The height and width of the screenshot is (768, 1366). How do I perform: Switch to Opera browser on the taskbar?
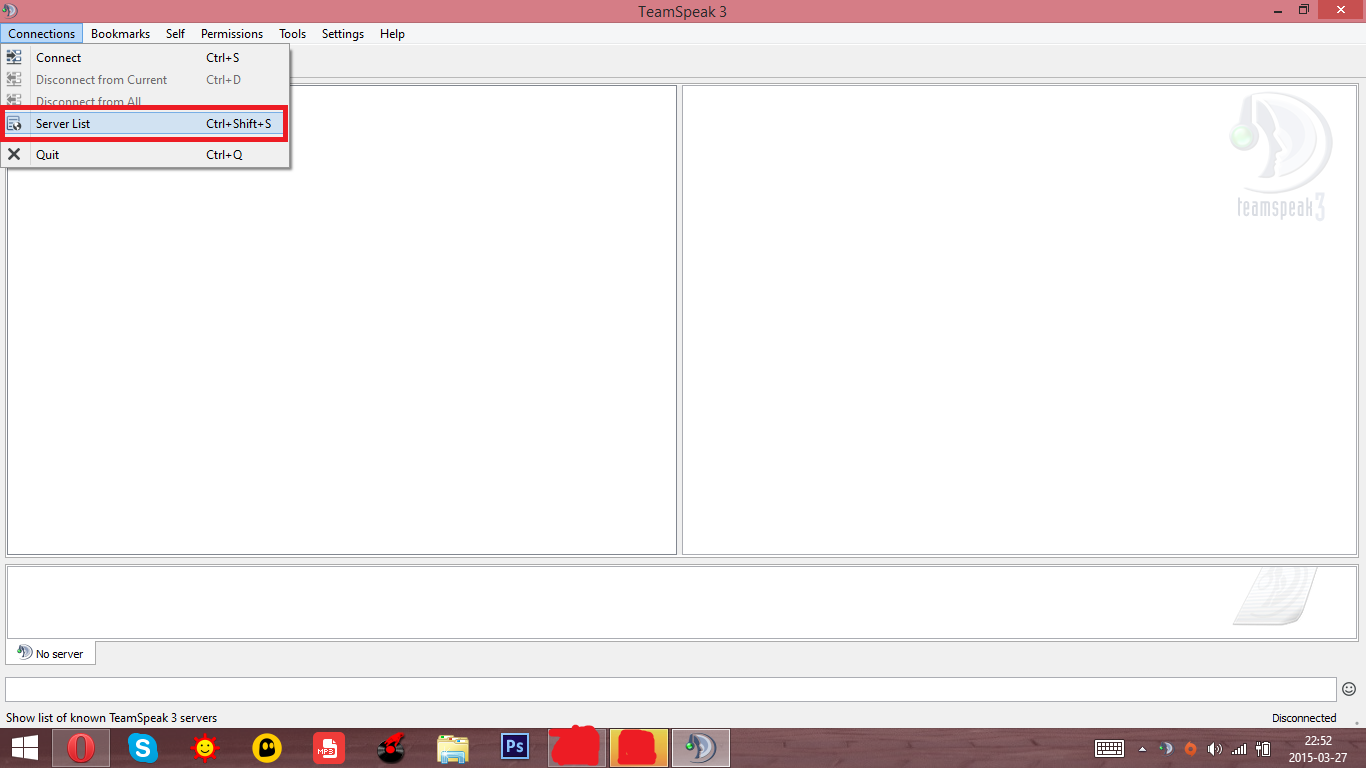point(81,748)
